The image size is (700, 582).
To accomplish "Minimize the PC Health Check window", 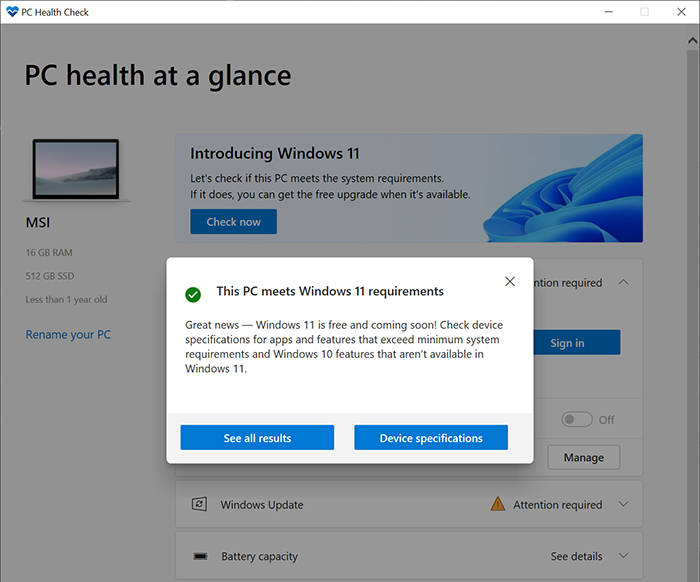I will [608, 12].
